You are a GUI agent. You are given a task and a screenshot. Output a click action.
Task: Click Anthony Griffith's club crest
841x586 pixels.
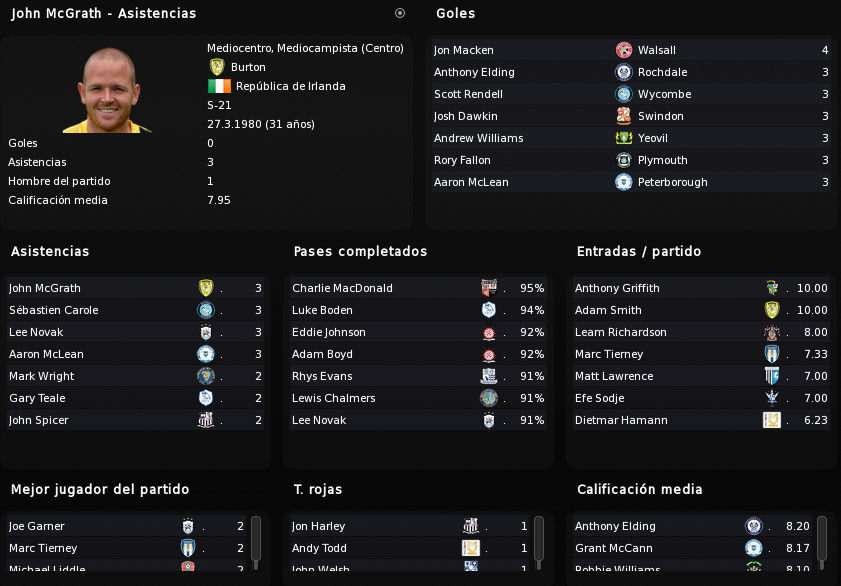point(772,288)
